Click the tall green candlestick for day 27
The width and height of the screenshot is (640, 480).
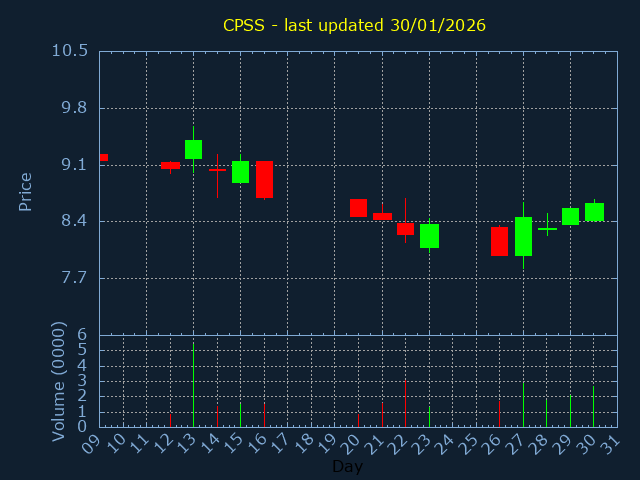(523, 236)
